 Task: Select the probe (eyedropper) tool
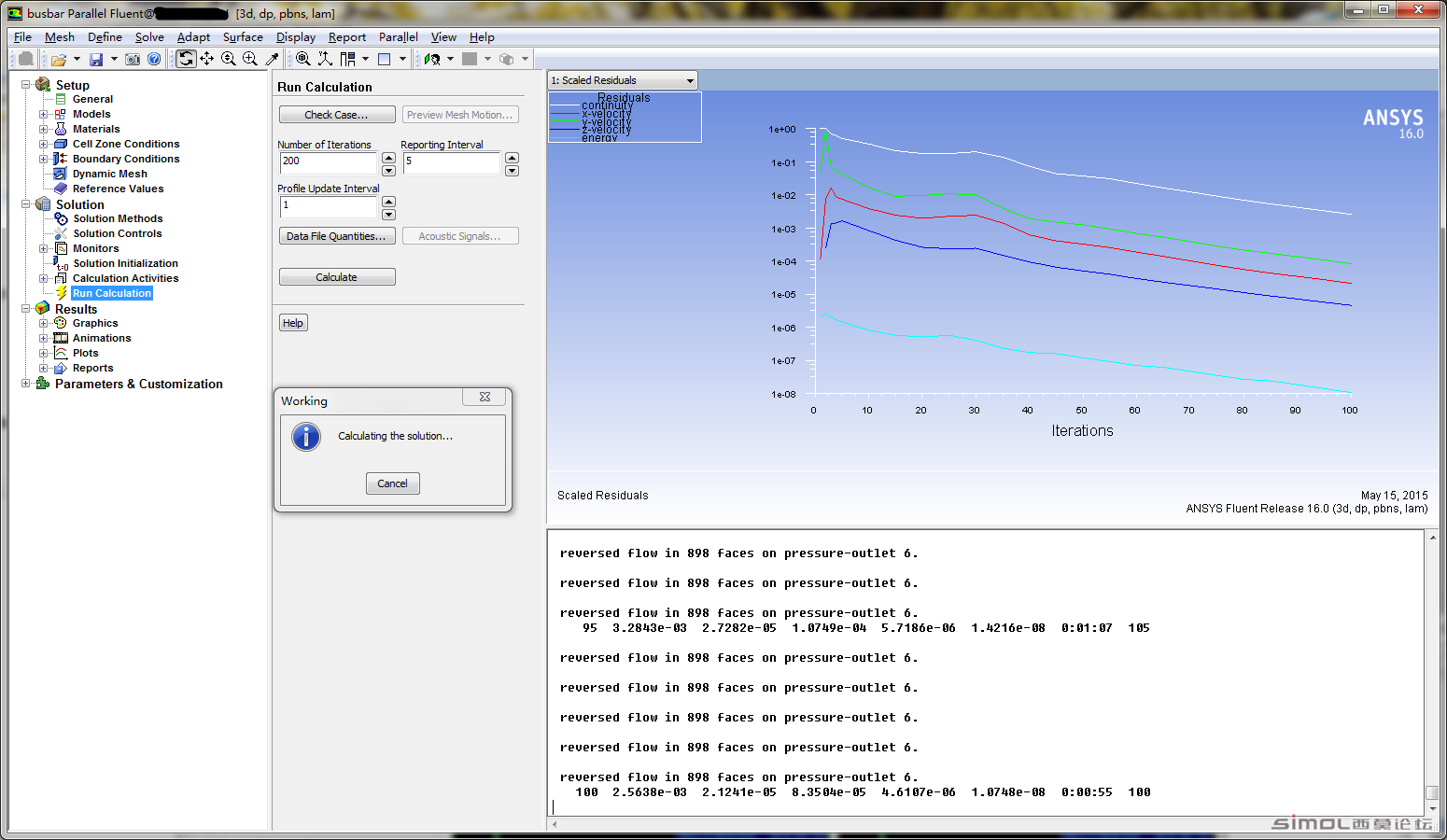tap(272, 59)
